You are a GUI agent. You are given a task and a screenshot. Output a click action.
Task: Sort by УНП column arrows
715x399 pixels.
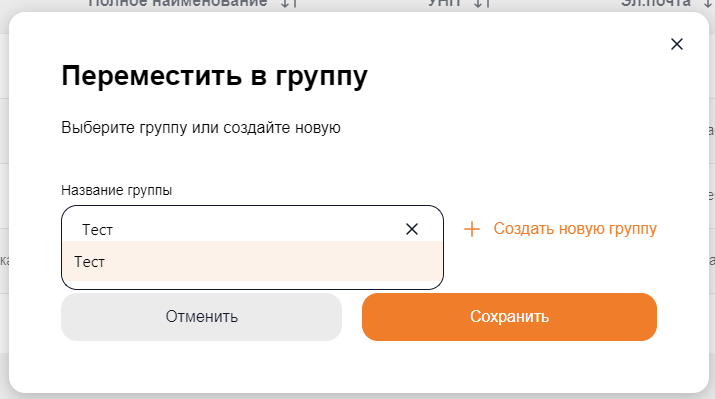482,4
